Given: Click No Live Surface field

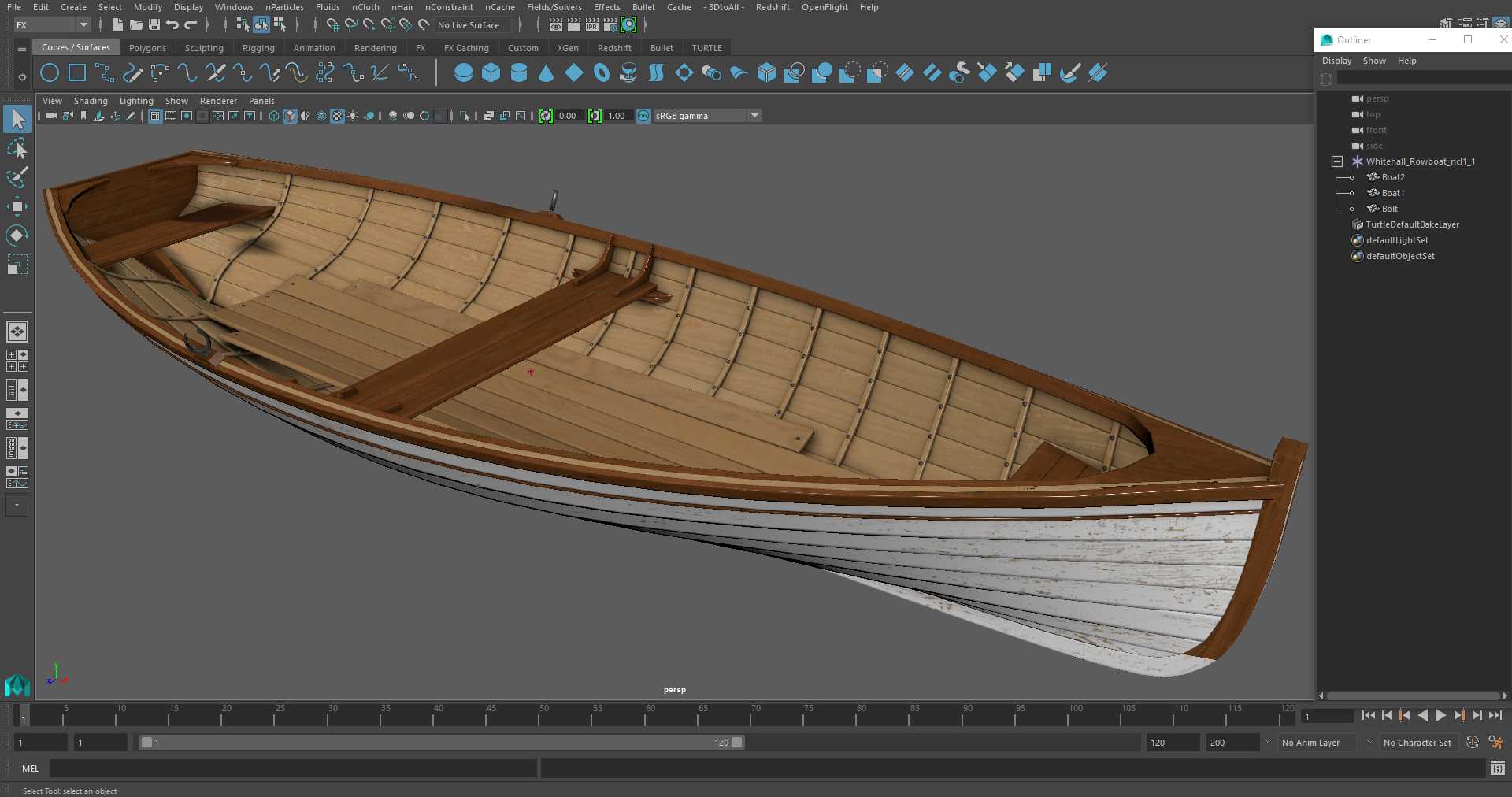Looking at the screenshot, I should [474, 25].
